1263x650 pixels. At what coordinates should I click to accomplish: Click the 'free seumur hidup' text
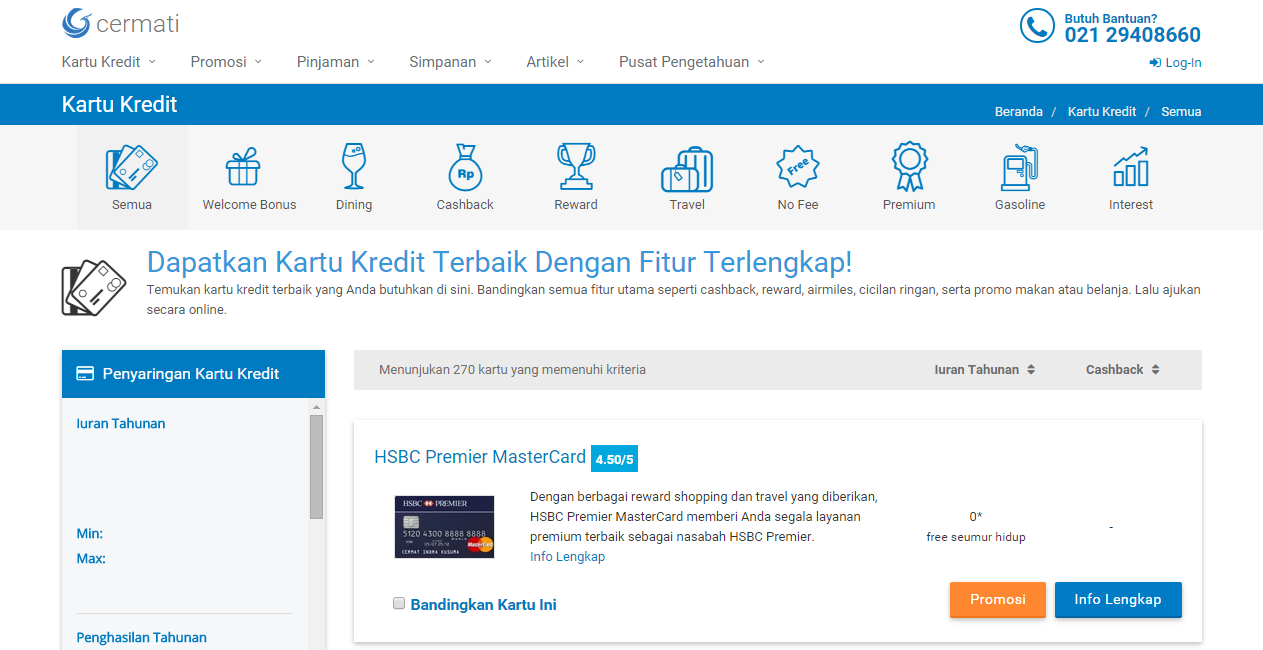[x=976, y=537]
